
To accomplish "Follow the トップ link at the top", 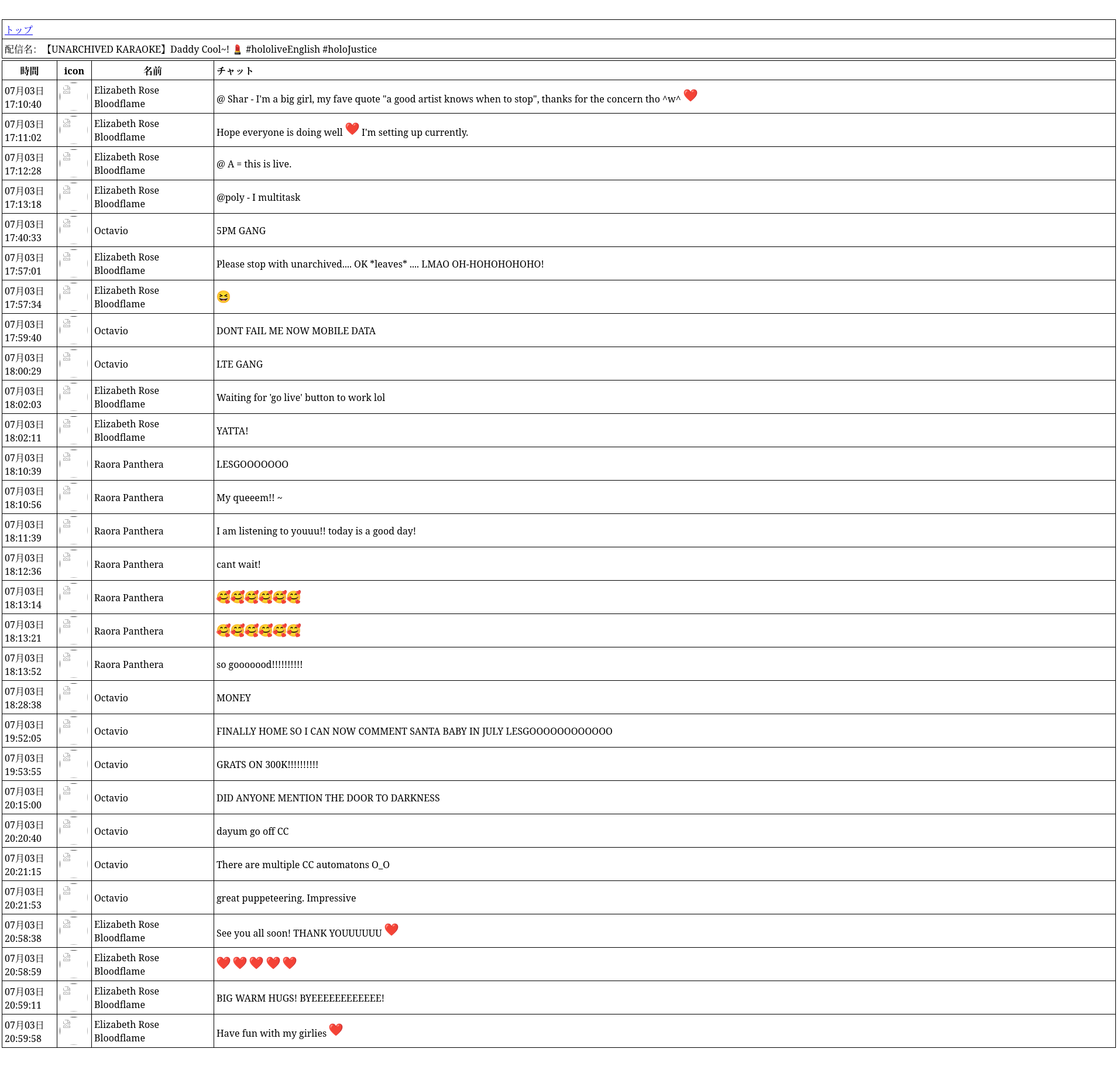I will [19, 29].
